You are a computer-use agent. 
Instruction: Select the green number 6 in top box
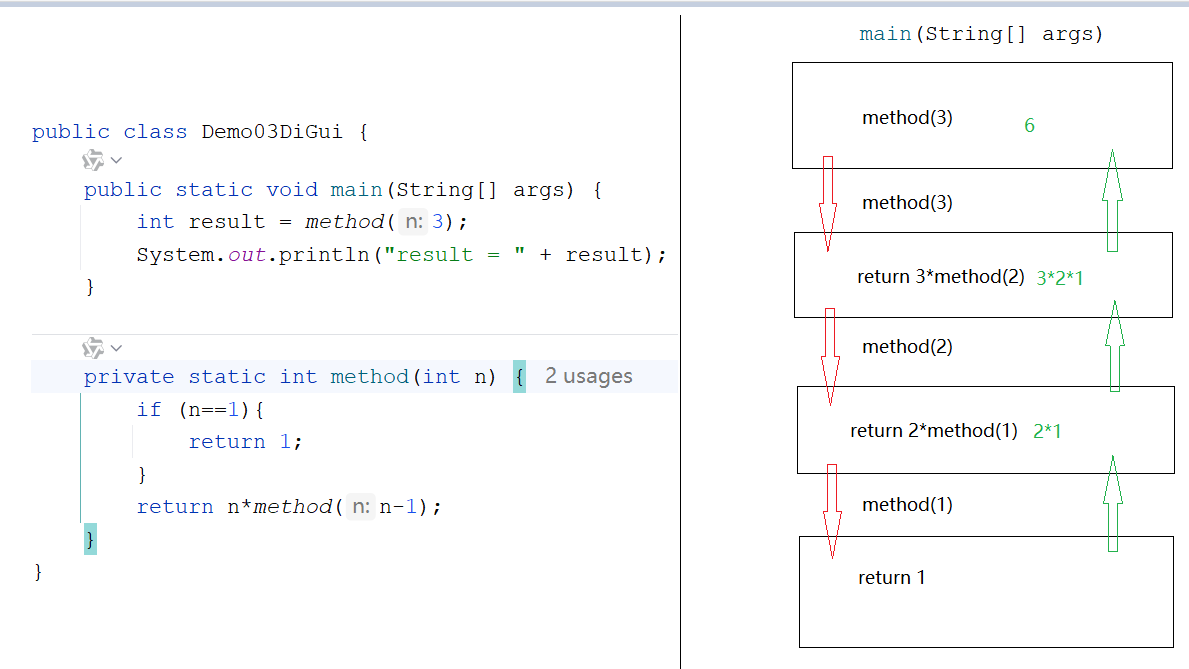click(1029, 126)
